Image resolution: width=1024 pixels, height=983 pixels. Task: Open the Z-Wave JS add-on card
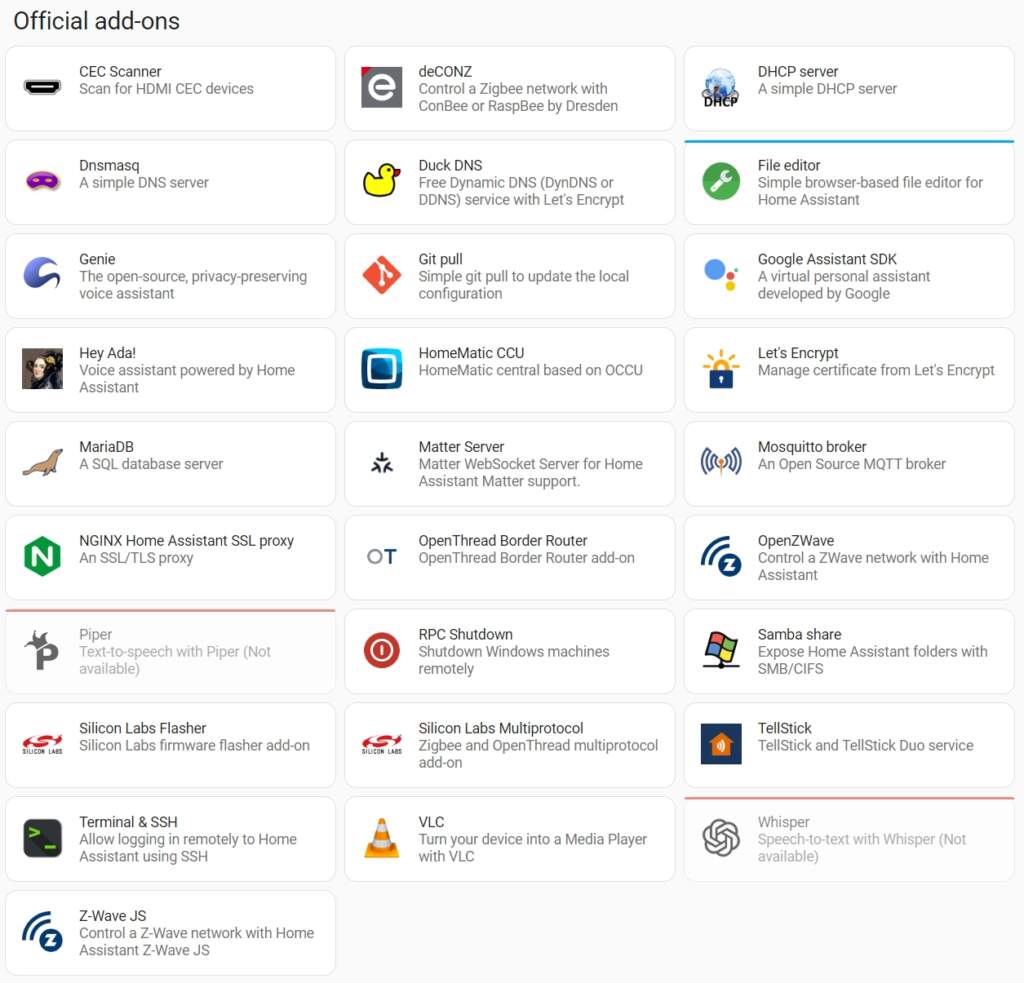pos(170,932)
